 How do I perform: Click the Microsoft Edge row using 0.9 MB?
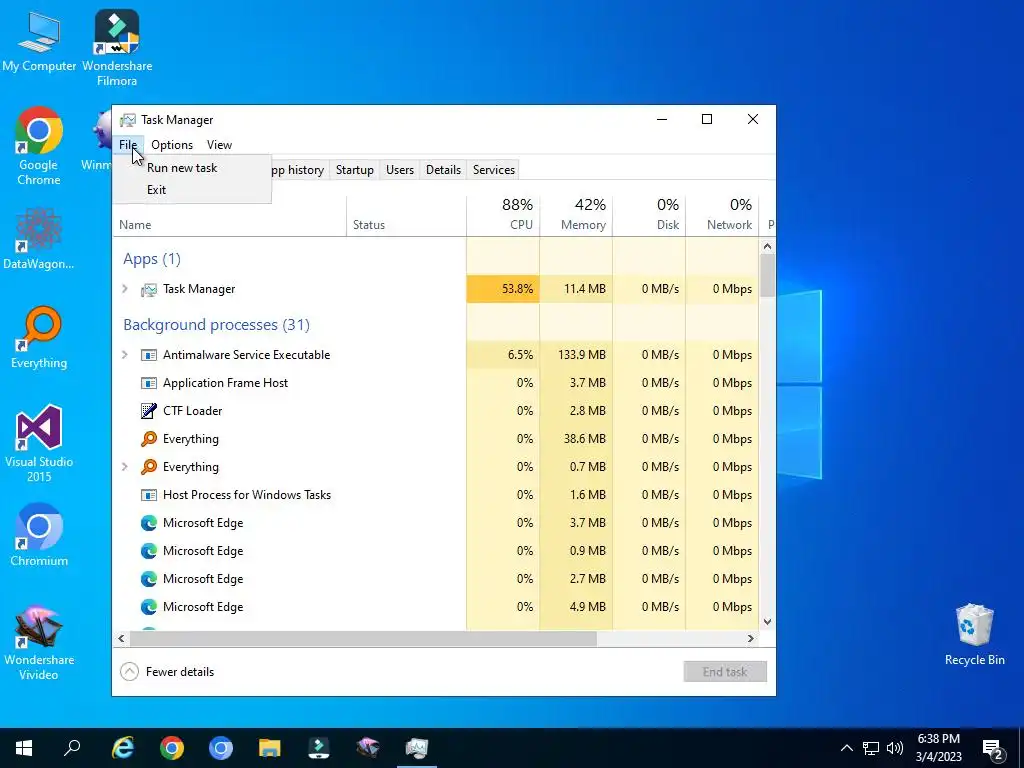click(436, 551)
